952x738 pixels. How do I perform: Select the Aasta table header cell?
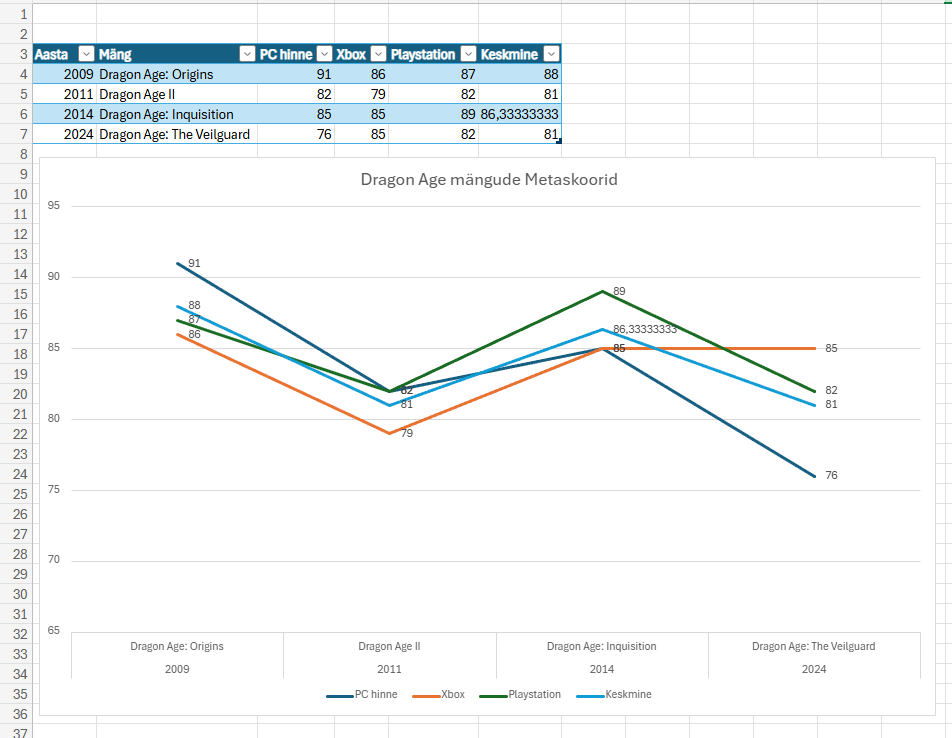(x=64, y=54)
